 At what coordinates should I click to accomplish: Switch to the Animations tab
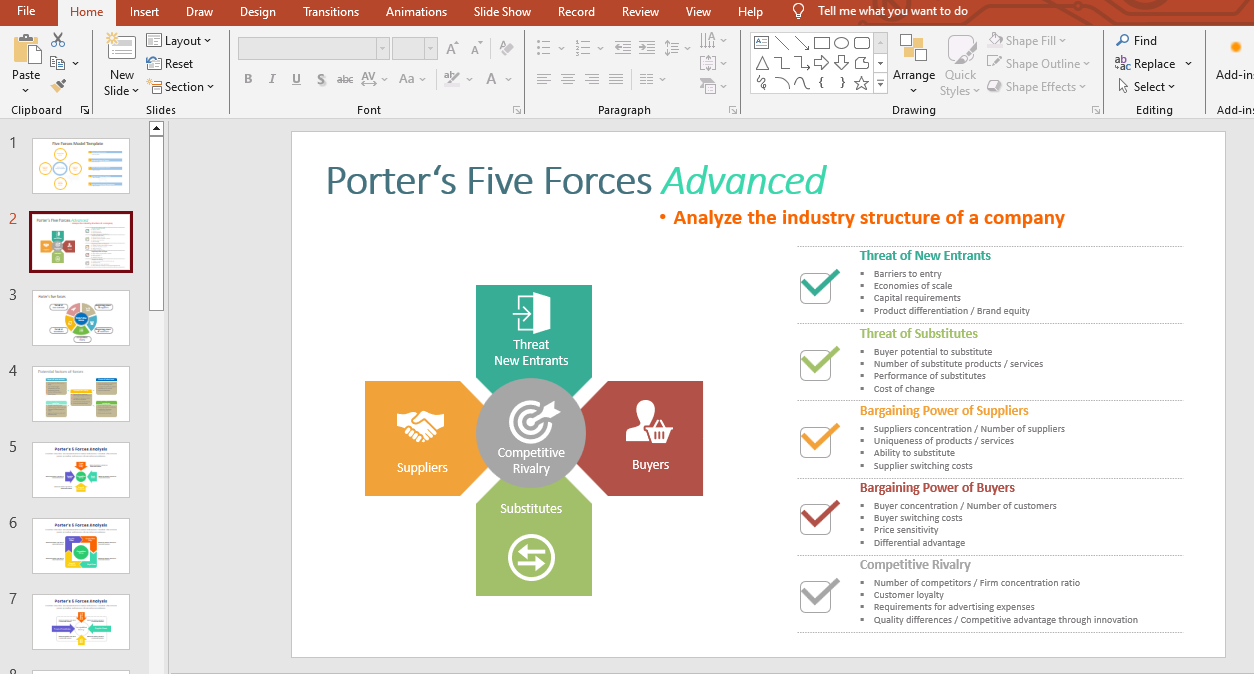pos(416,12)
